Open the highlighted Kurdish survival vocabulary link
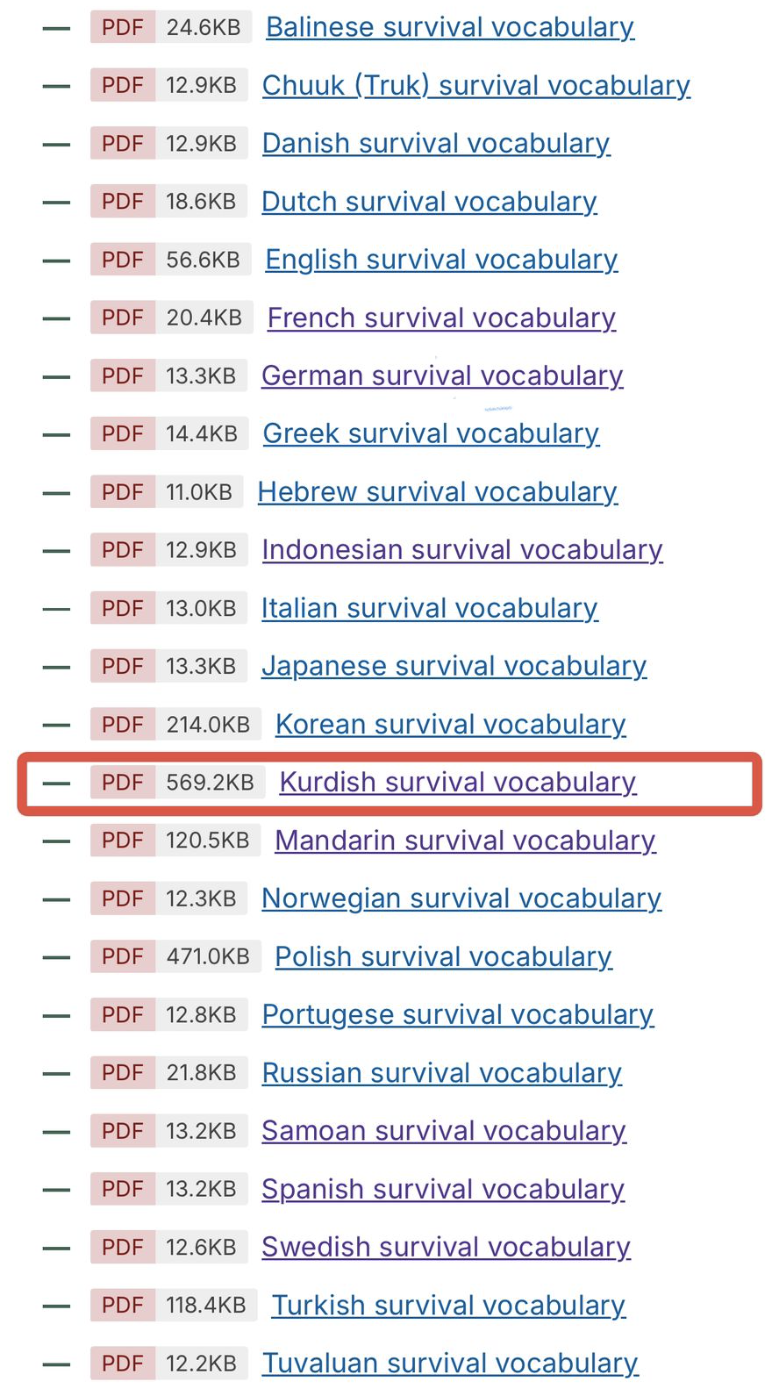The width and height of the screenshot is (772, 1384). (x=457, y=782)
